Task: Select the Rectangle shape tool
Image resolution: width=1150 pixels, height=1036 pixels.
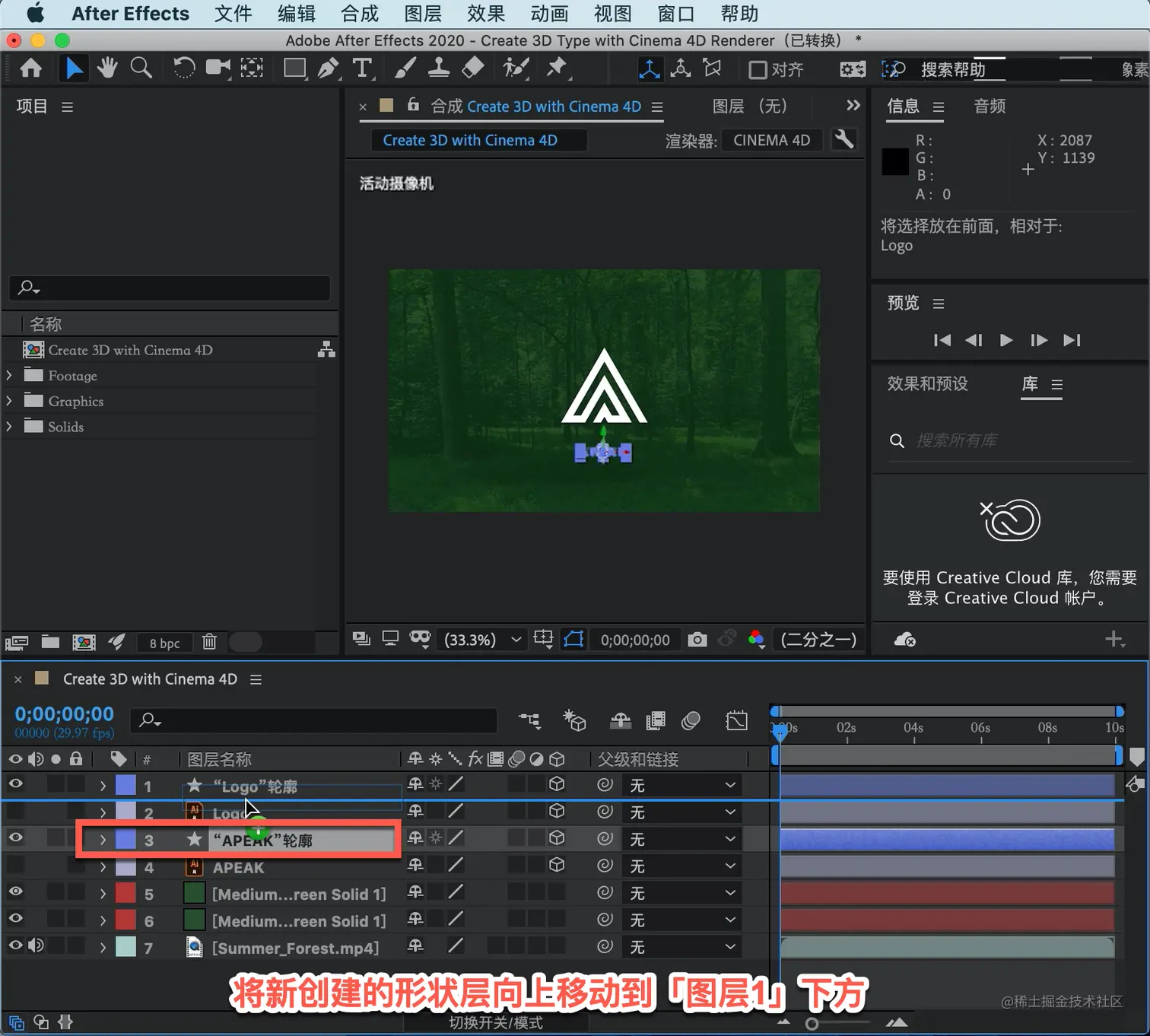Action: click(x=294, y=68)
